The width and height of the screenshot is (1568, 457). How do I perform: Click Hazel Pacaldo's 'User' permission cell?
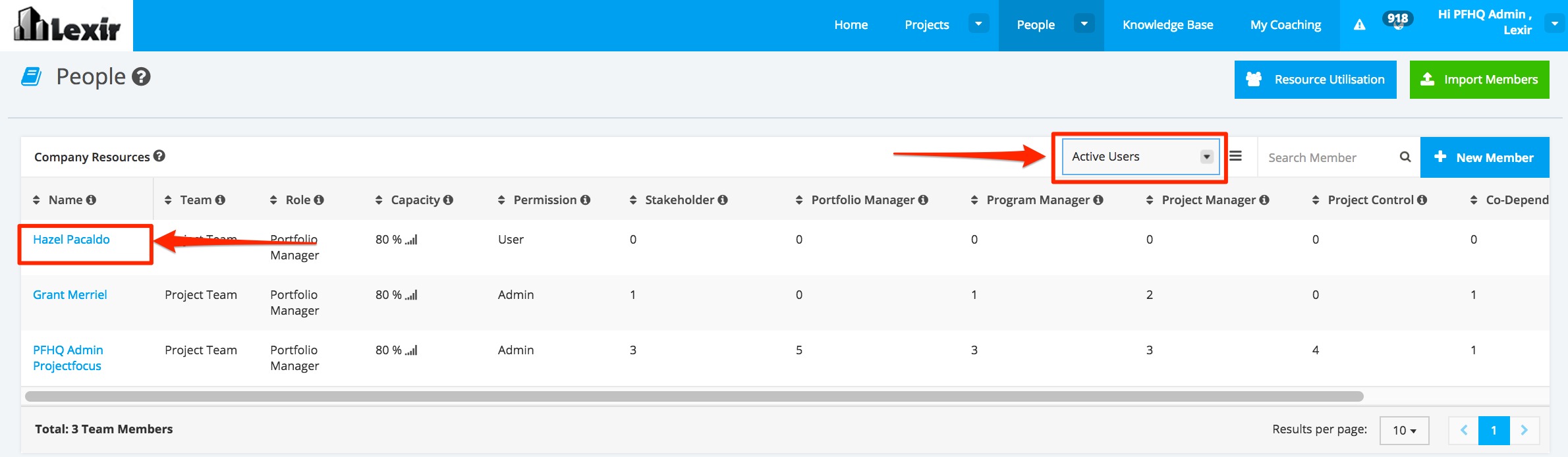(x=511, y=240)
